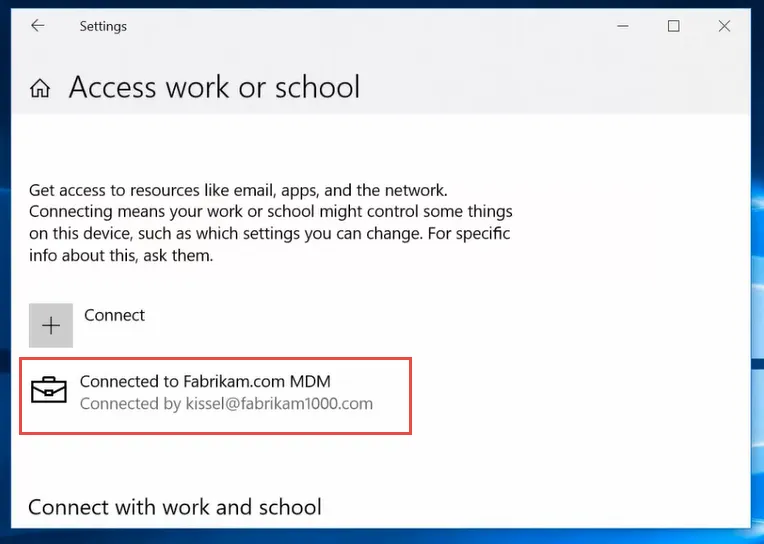The image size is (764, 544).
Task: Click the Connect with work and school heading
Action: pos(175,507)
